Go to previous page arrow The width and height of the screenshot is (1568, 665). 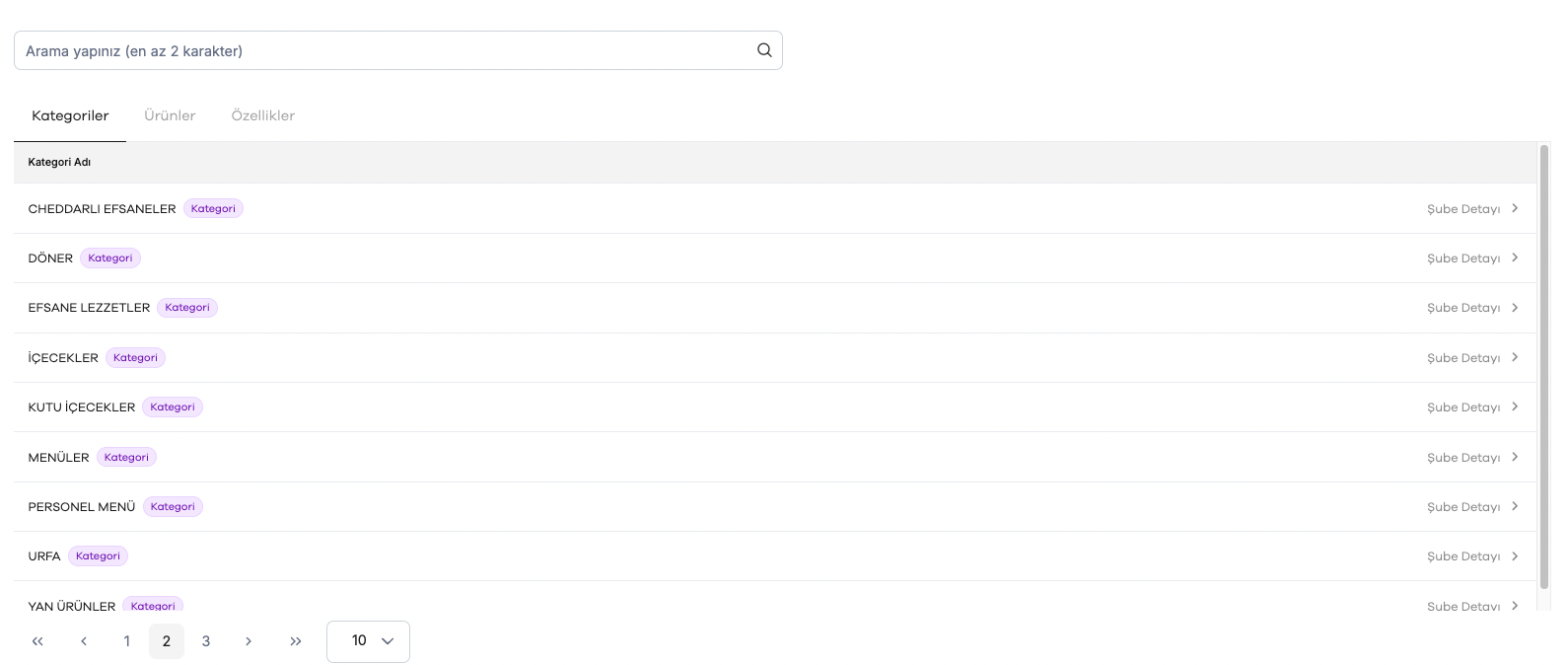84,641
